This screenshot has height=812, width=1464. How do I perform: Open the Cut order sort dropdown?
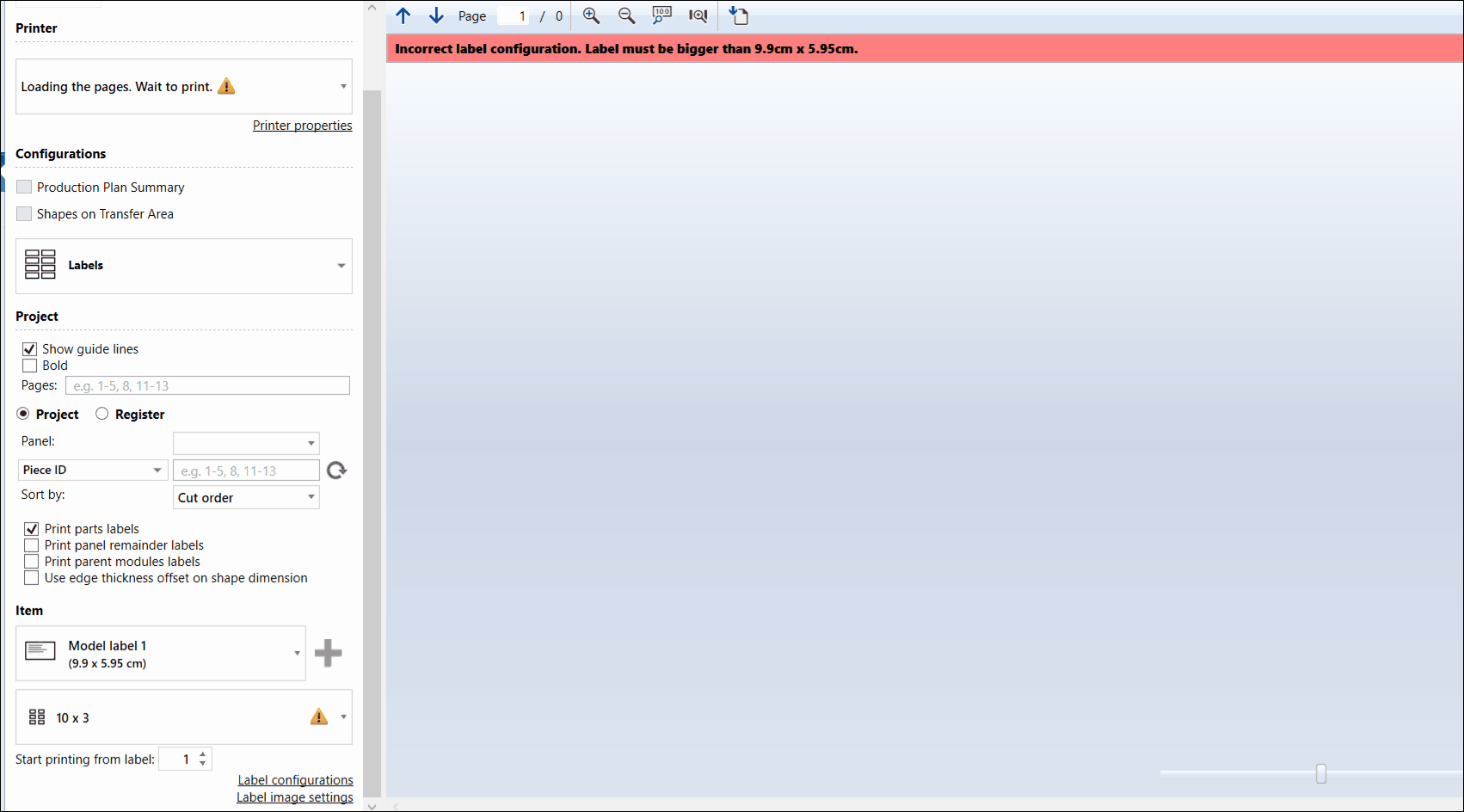pos(246,497)
